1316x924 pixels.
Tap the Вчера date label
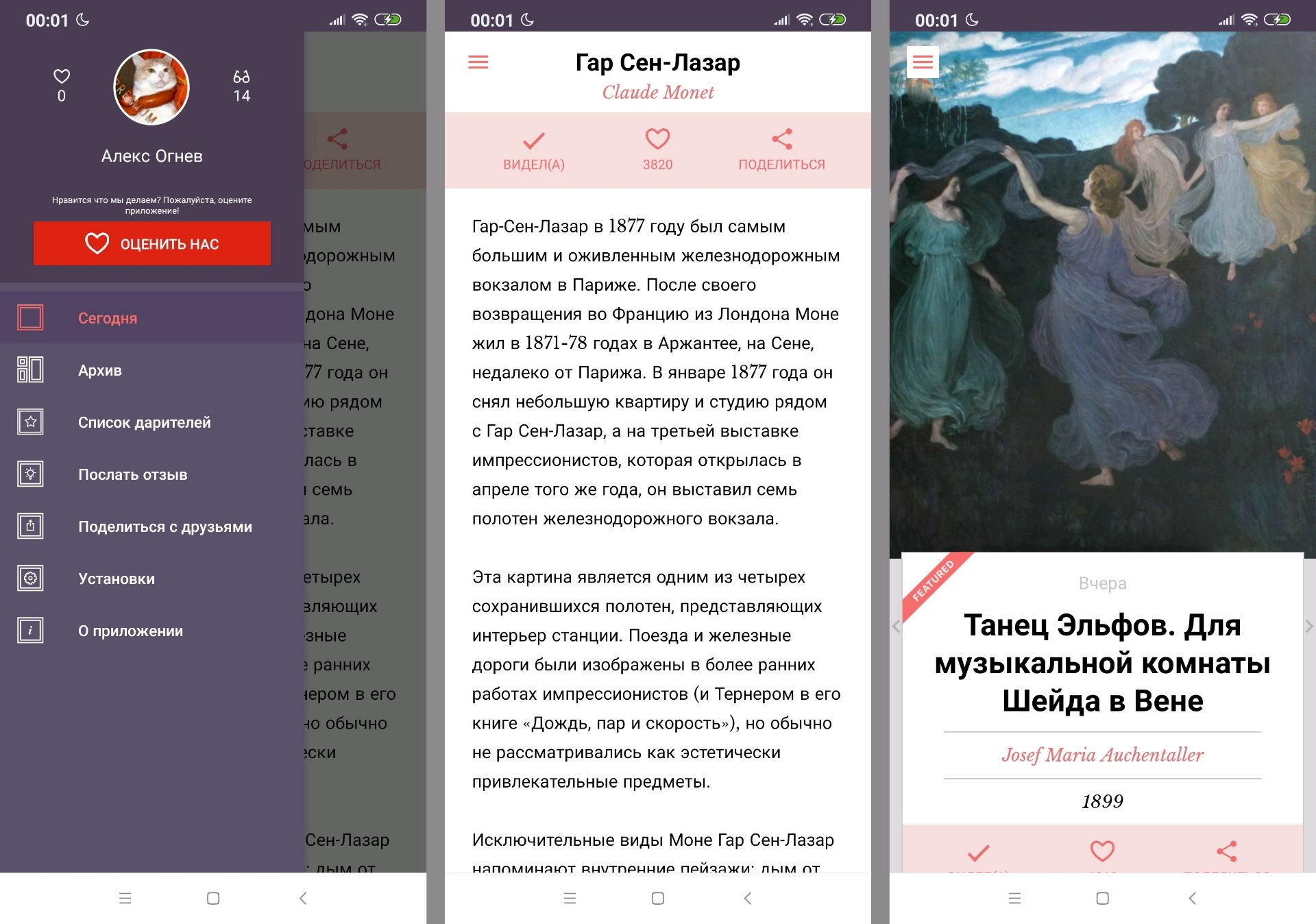click(1102, 583)
